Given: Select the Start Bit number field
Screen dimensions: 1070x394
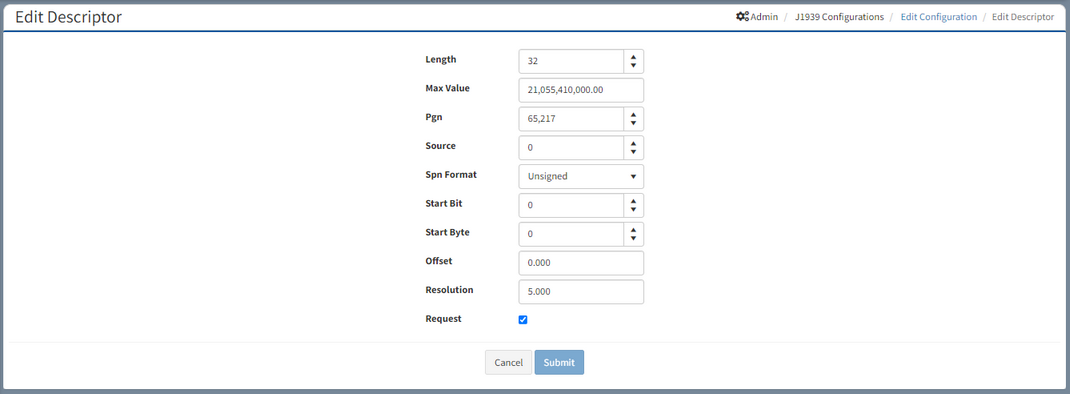Looking at the screenshot, I should (x=571, y=206).
